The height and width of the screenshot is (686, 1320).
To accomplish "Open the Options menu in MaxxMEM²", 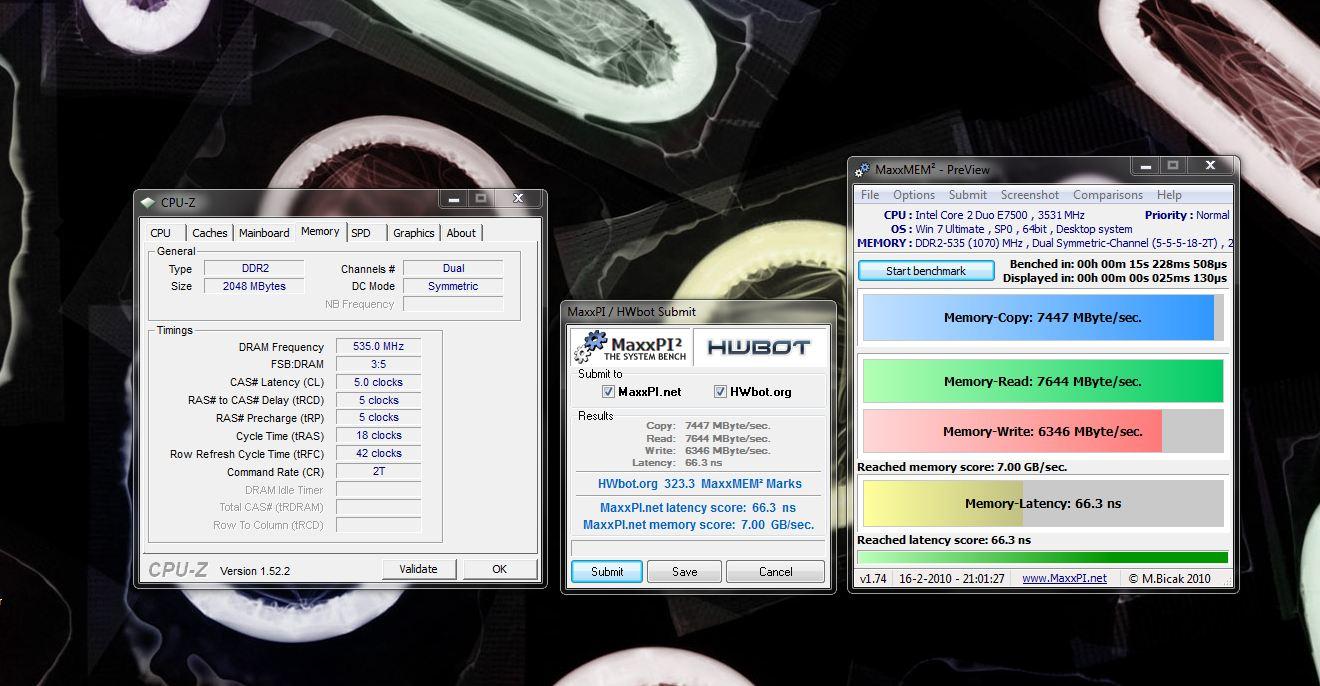I will pos(914,195).
